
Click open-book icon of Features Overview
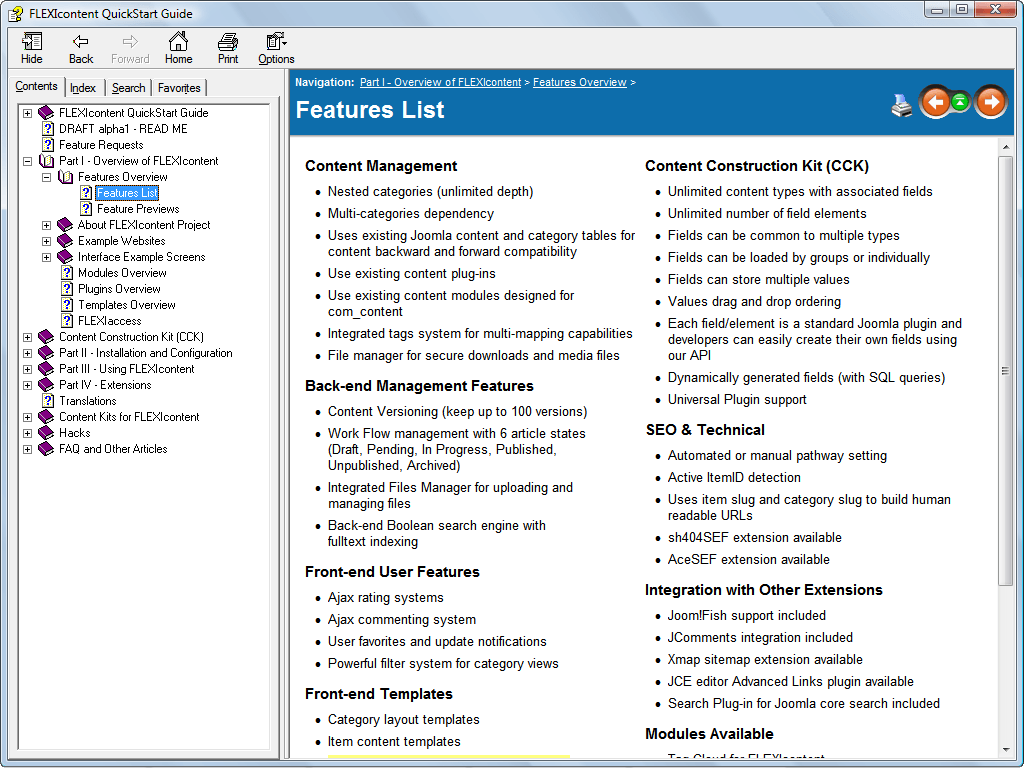tap(65, 177)
